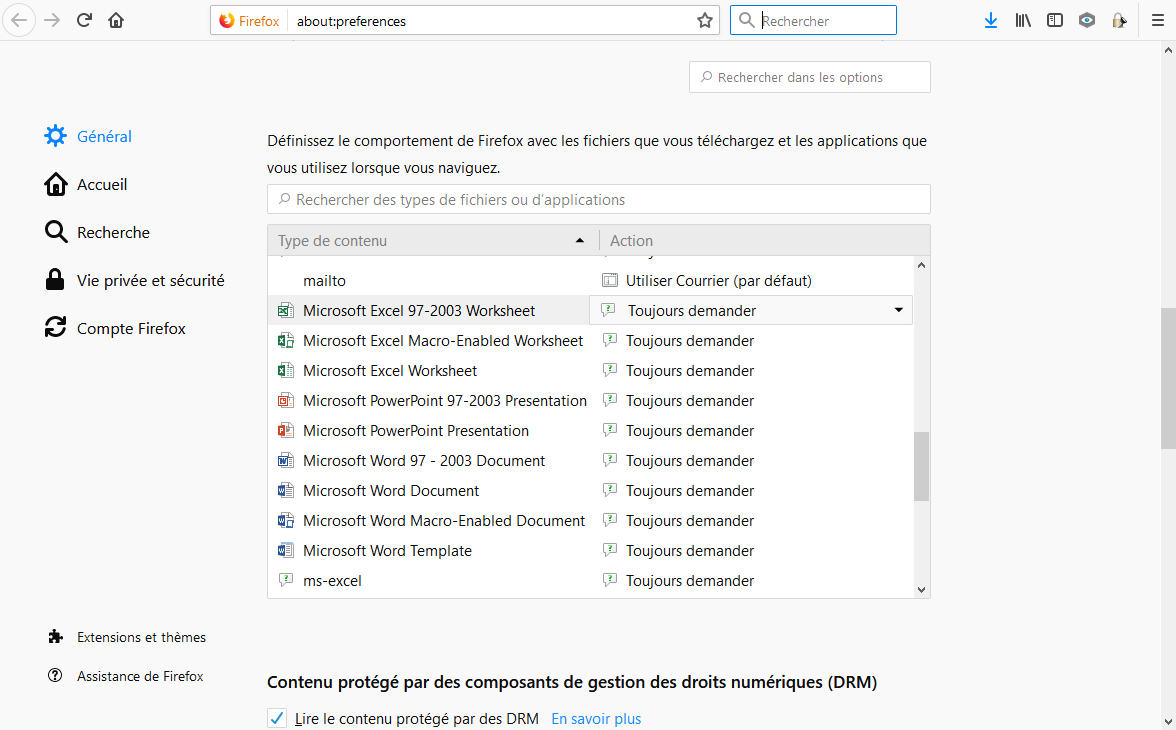This screenshot has width=1176, height=730.
Task: Bookmark this page with the star icon
Action: tap(704, 20)
